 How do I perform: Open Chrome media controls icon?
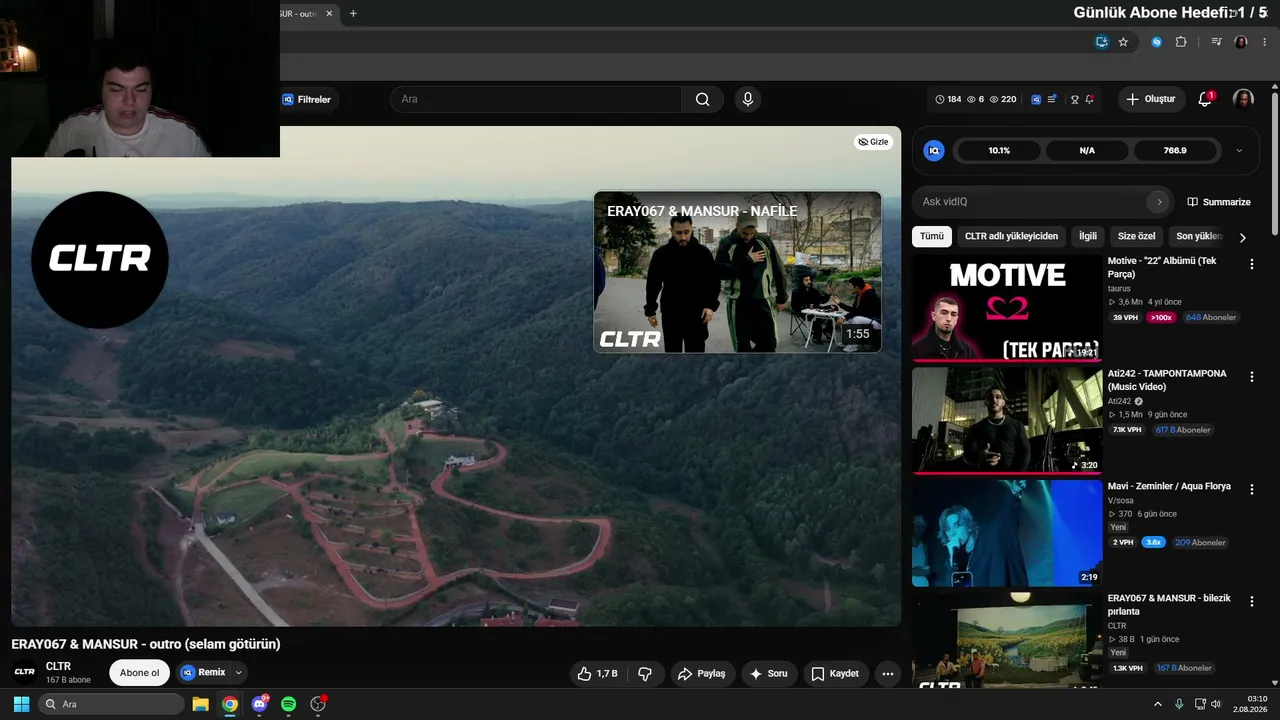pyautogui.click(x=1216, y=42)
